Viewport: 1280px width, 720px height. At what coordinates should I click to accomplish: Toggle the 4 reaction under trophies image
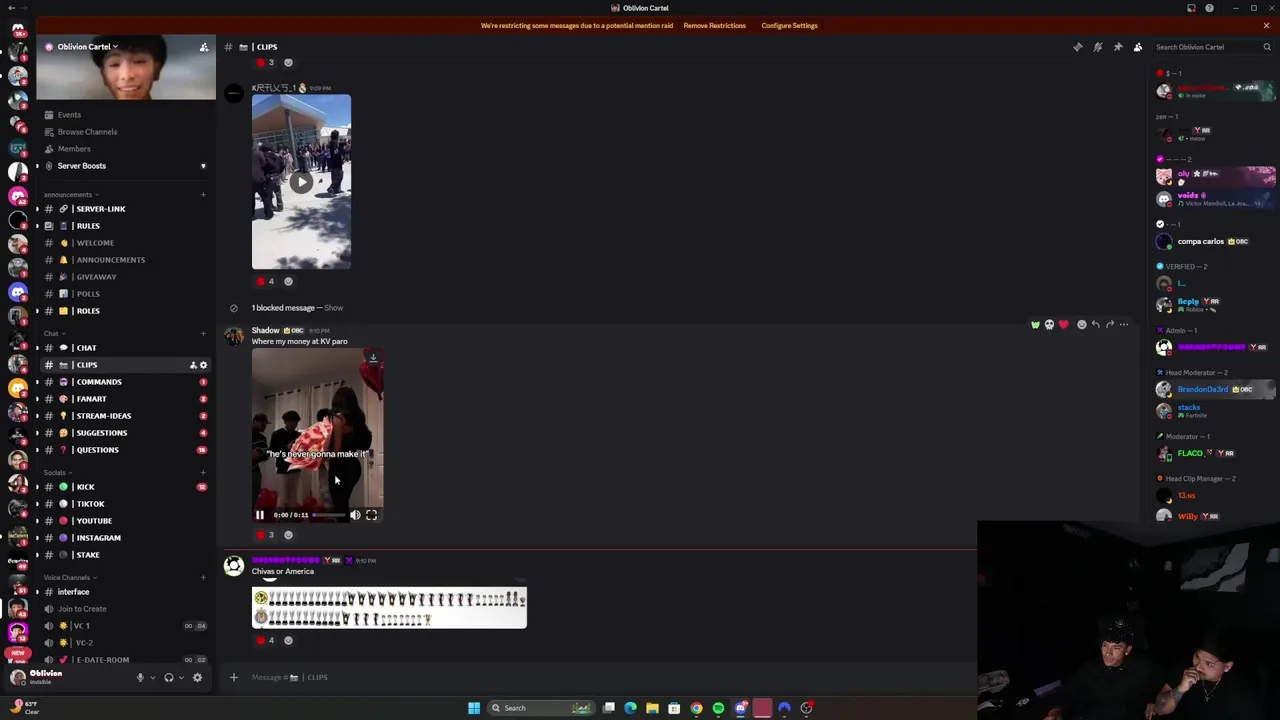point(265,641)
